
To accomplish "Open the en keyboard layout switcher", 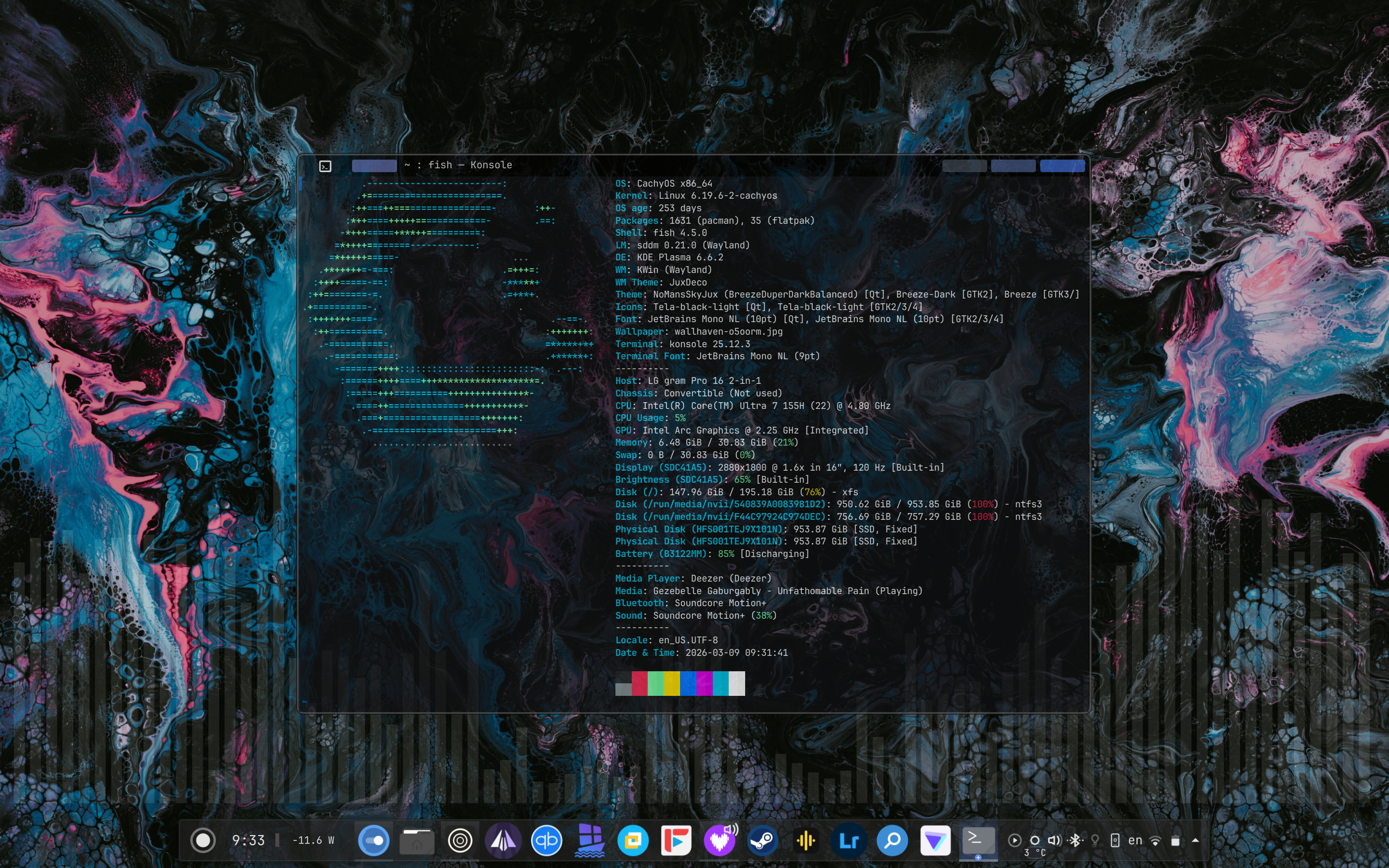I will coord(1135,841).
